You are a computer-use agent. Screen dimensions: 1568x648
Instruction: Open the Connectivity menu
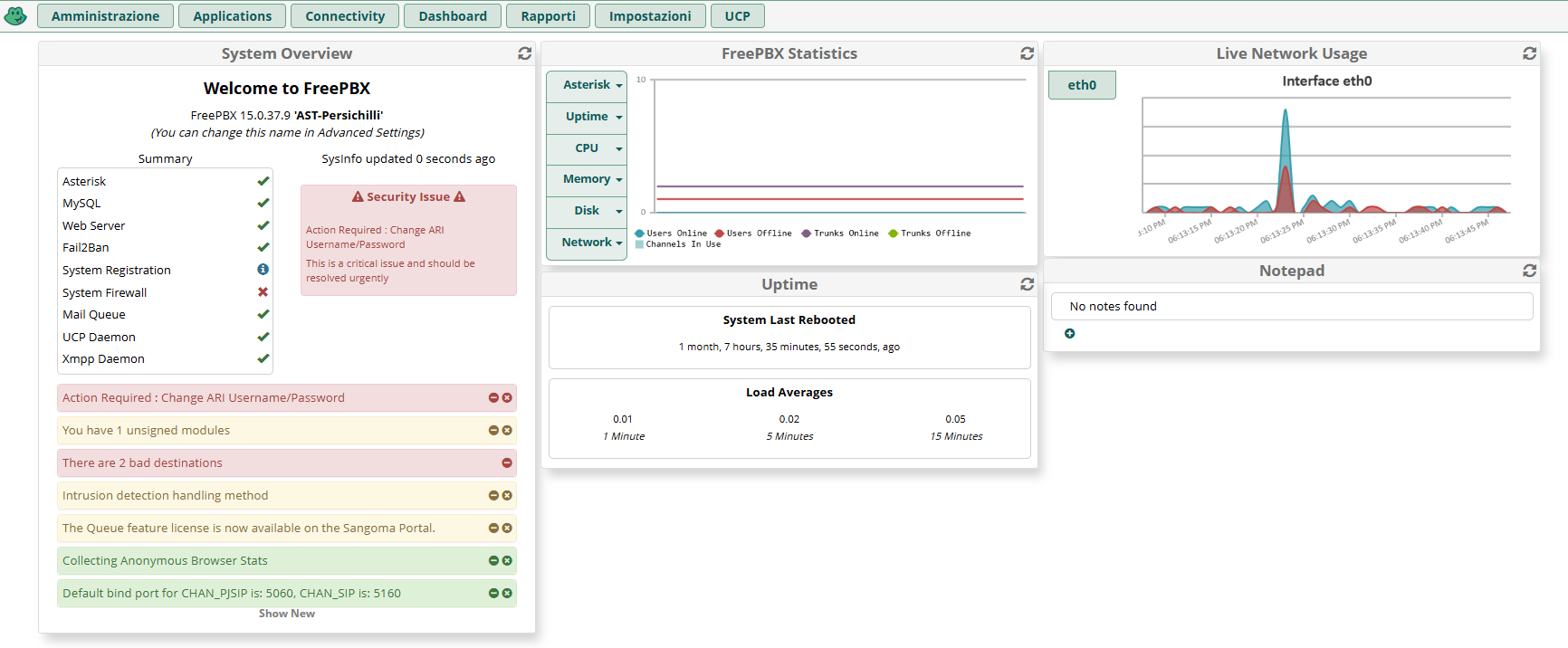point(345,16)
